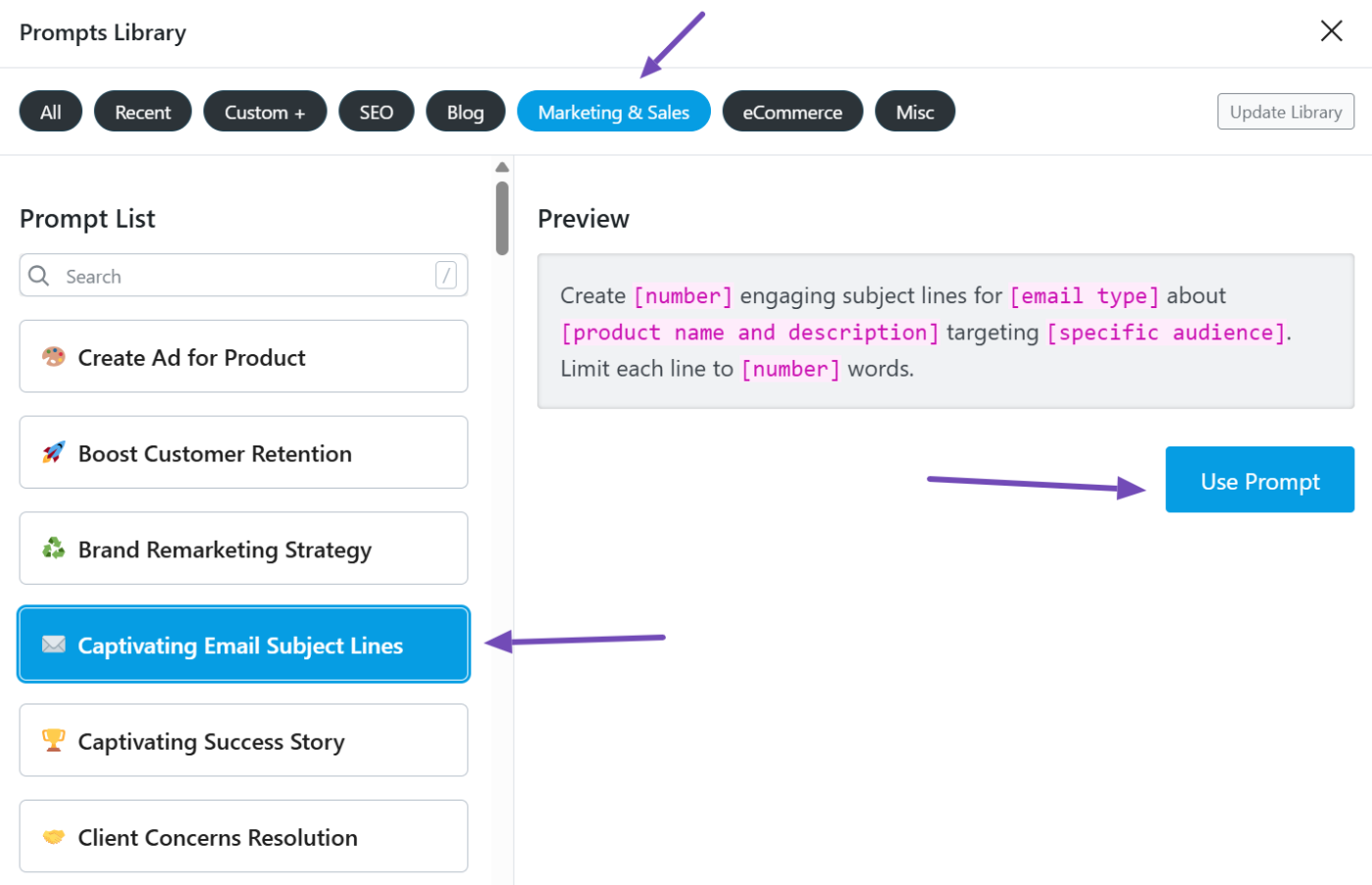Select the Custom + category tab
The height and width of the screenshot is (885, 1372).
(x=265, y=112)
